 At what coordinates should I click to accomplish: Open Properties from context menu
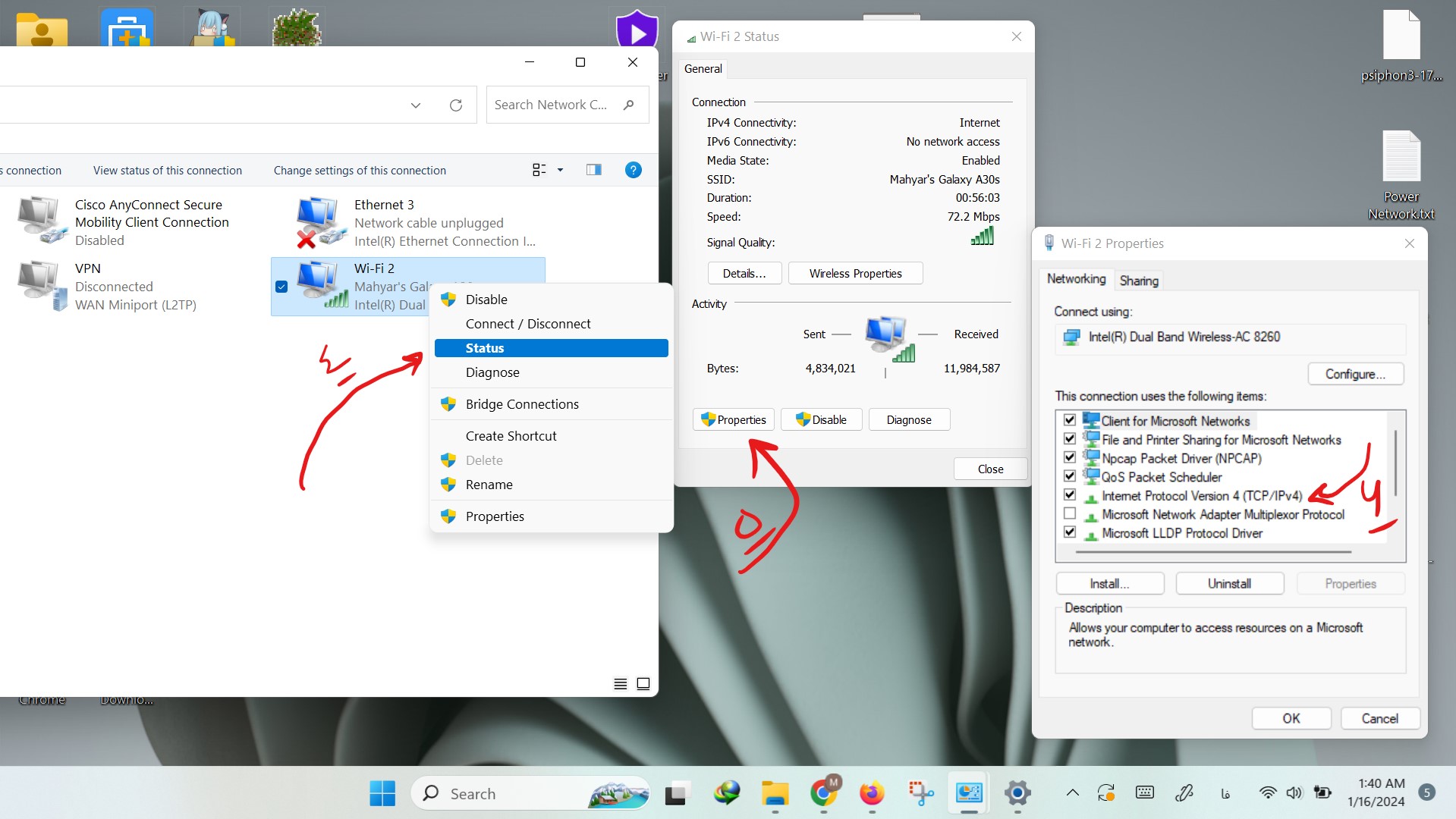(552, 516)
